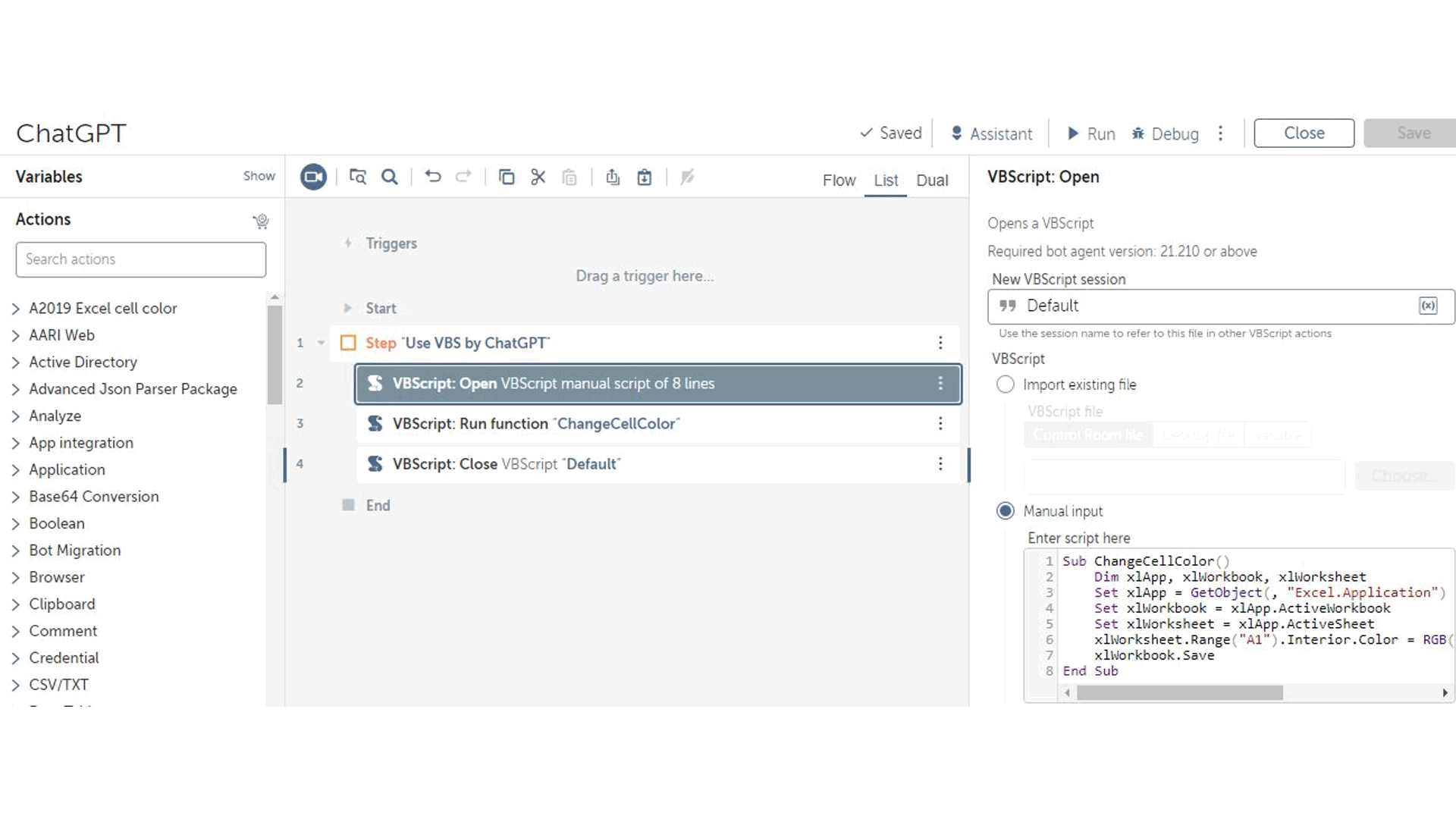Image resolution: width=1456 pixels, height=819 pixels.
Task: Collapse the Step row with its arrow
Action: click(x=321, y=343)
